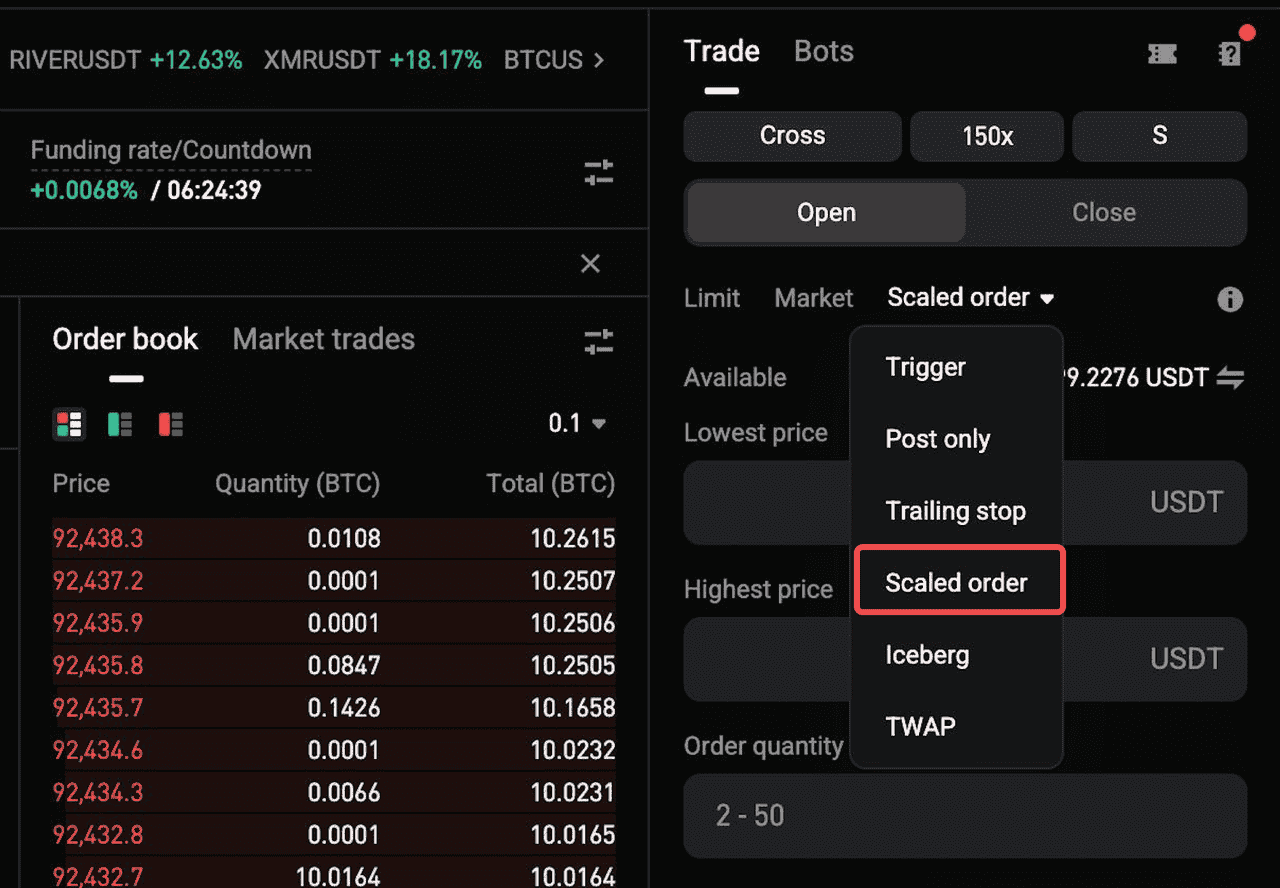Toggle the S position mode button
1280x888 pixels.
tap(1159, 136)
